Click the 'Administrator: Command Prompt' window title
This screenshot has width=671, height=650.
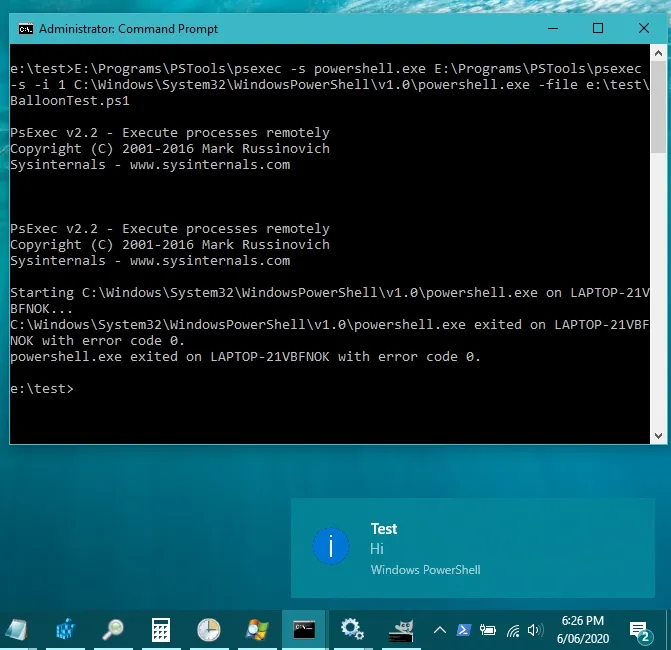pos(128,29)
